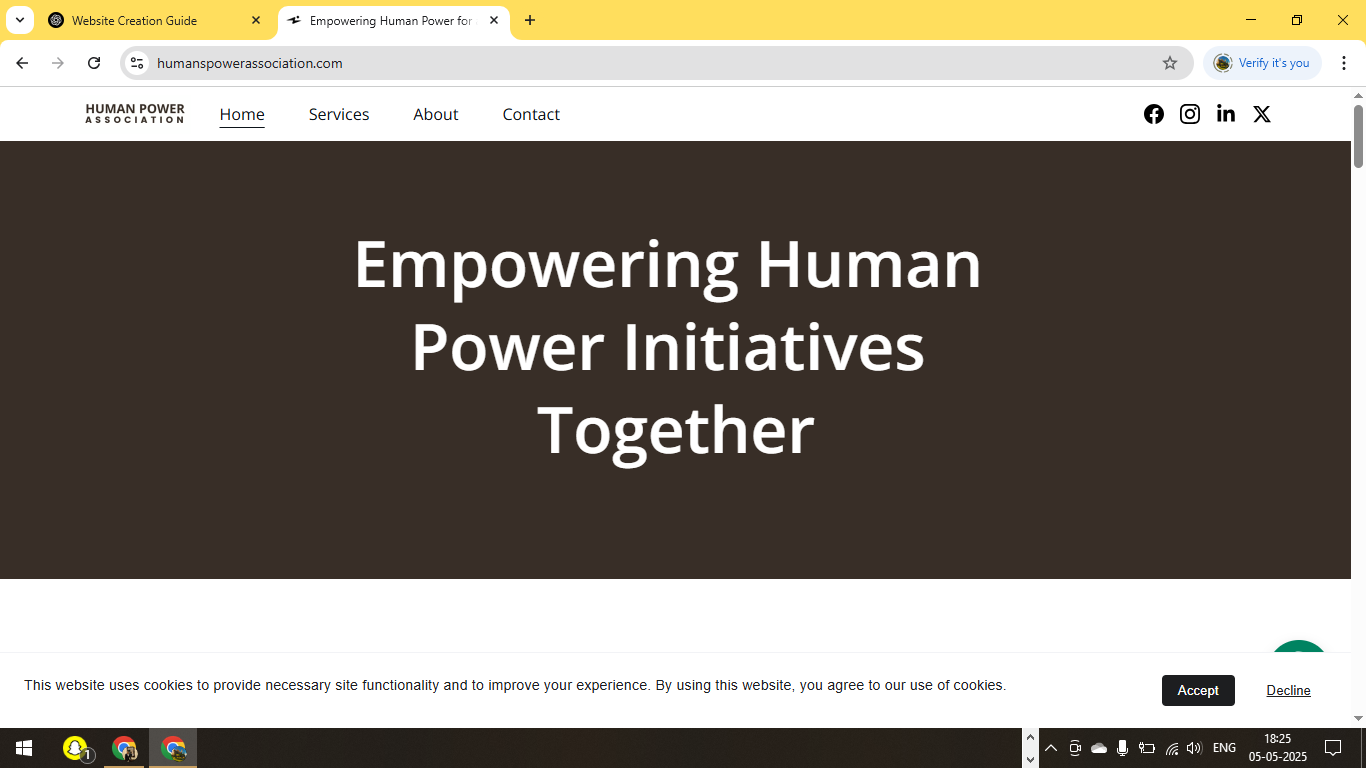Screen dimensions: 1366x768
Task: Click the back navigation arrow
Action: [x=22, y=62]
